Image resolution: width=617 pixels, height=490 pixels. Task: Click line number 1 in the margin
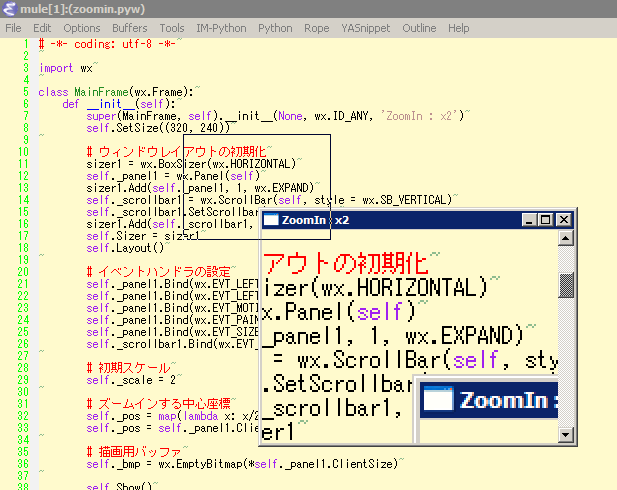(x=26, y=44)
